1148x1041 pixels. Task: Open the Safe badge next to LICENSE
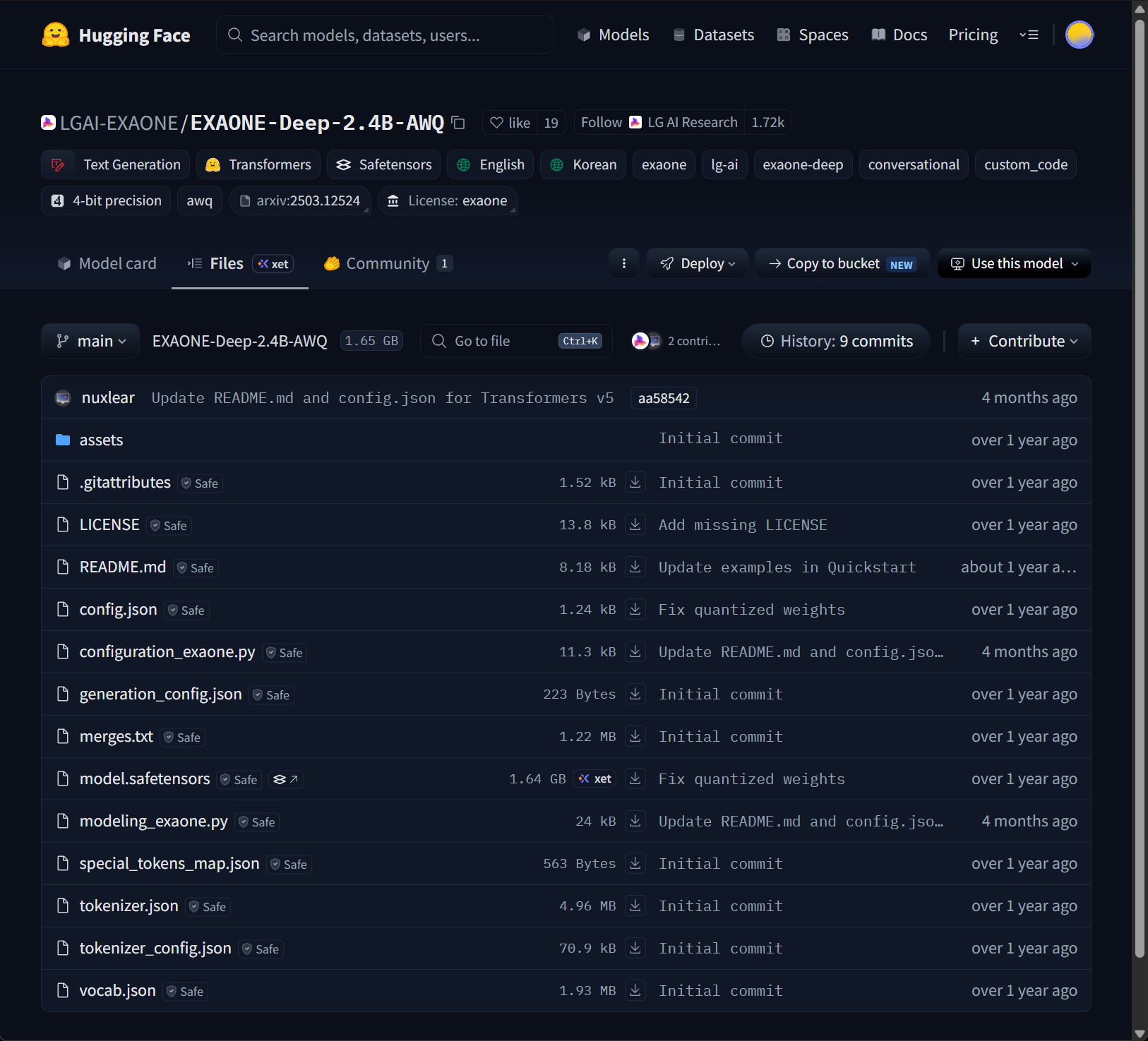[169, 525]
